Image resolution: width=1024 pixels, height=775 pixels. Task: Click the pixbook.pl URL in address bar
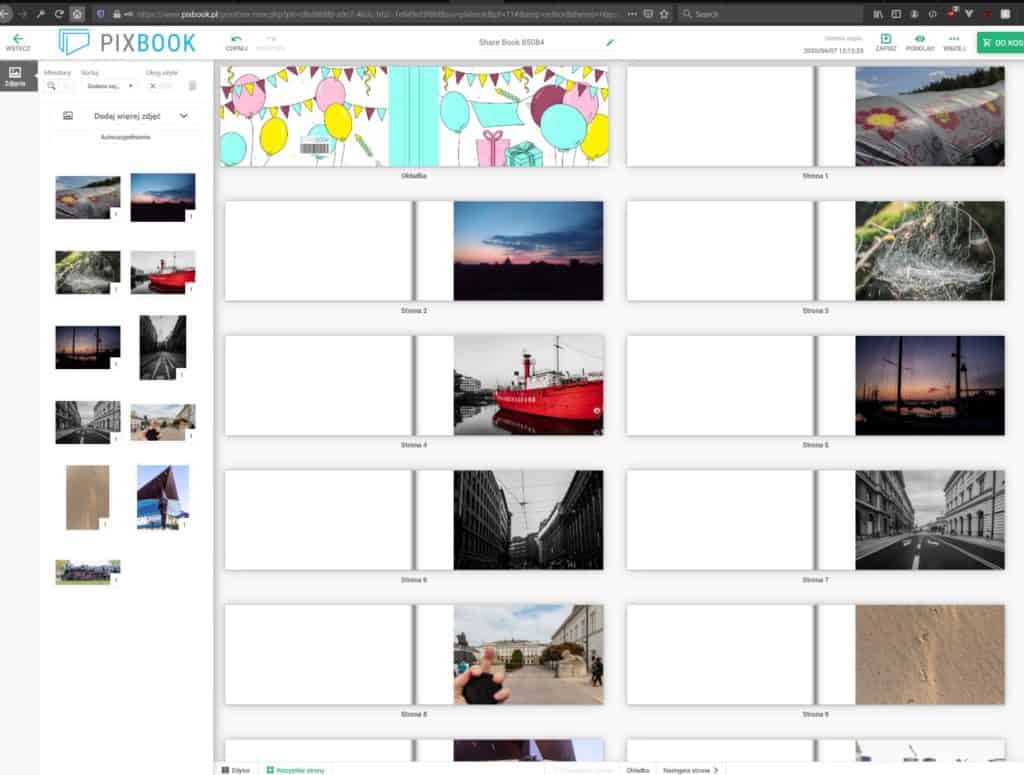click(x=199, y=14)
